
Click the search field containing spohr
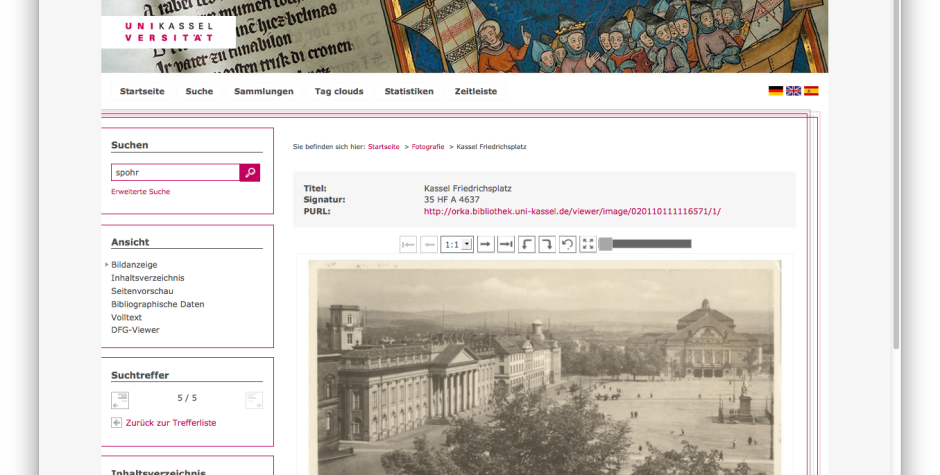175,173
